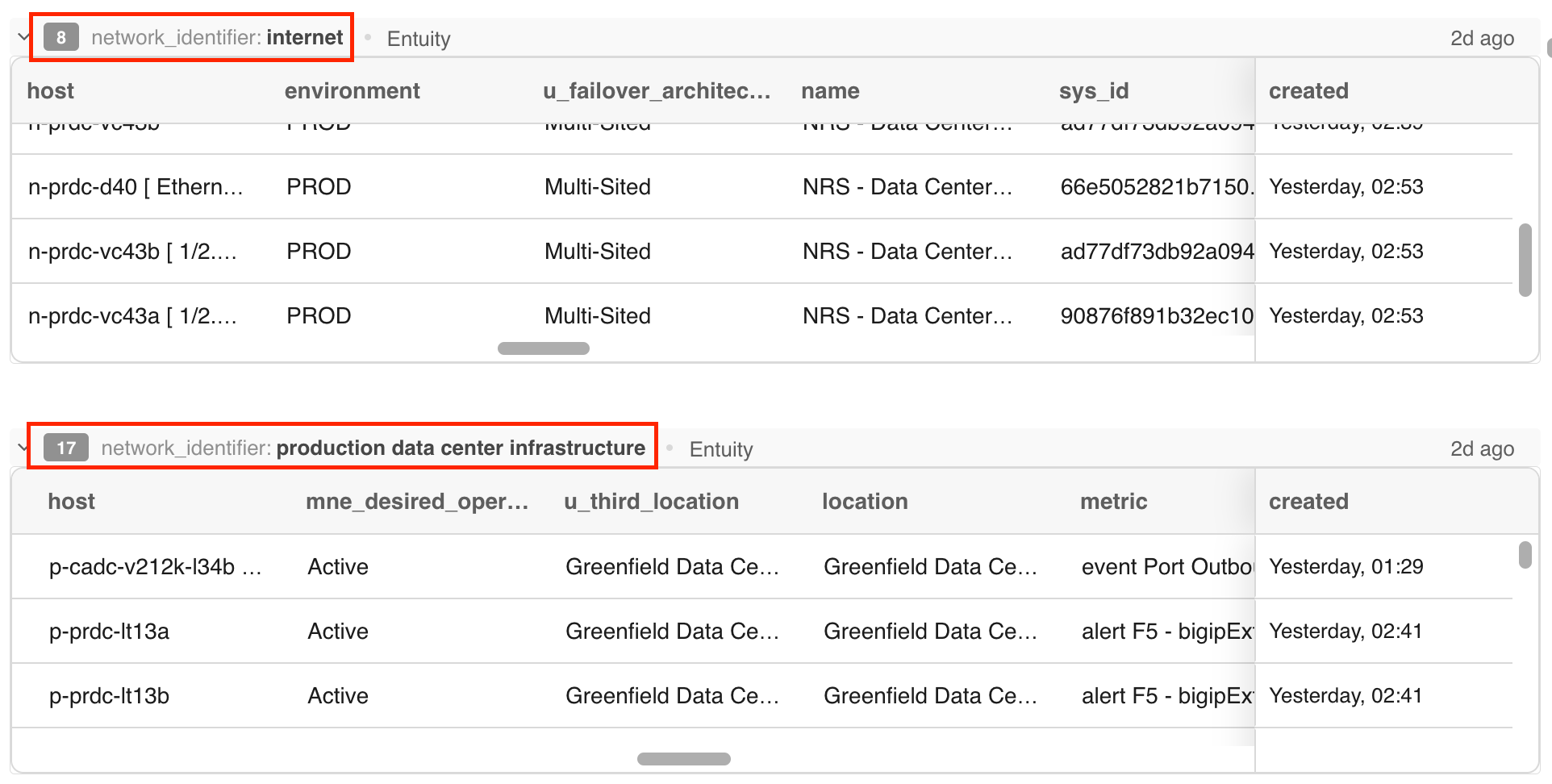This screenshot has width=1552, height=784.
Task: Sort production table by metric column
Action: click(x=1113, y=502)
